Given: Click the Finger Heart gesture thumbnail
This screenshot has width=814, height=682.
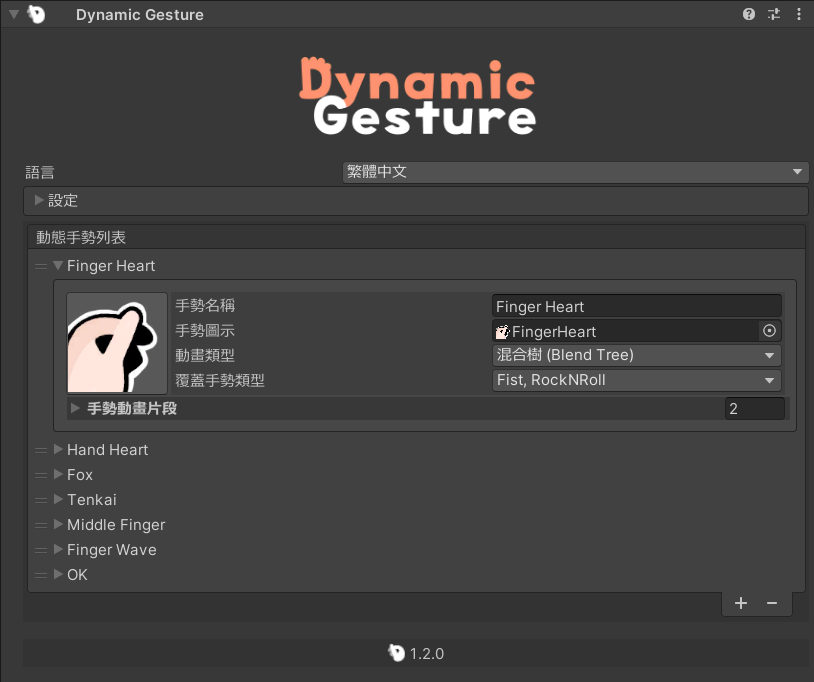Looking at the screenshot, I should [x=117, y=343].
